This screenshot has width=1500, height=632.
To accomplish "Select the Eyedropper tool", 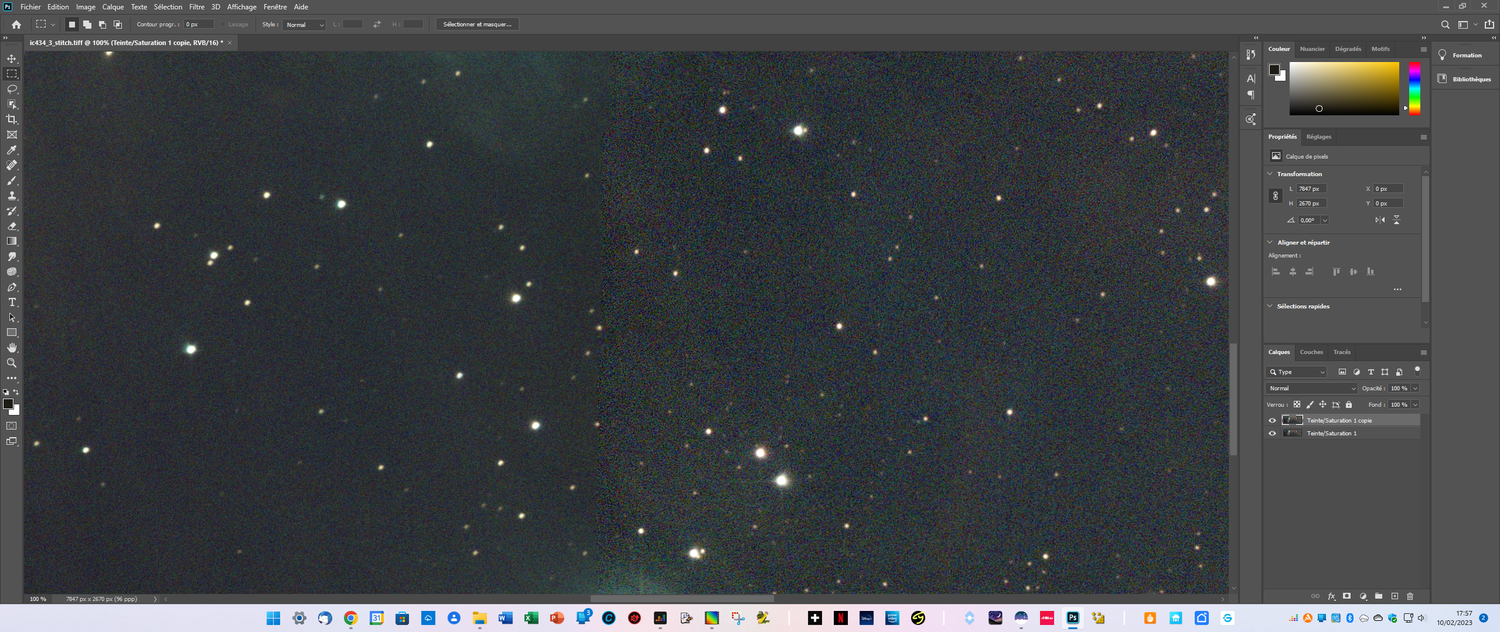I will click(12, 150).
